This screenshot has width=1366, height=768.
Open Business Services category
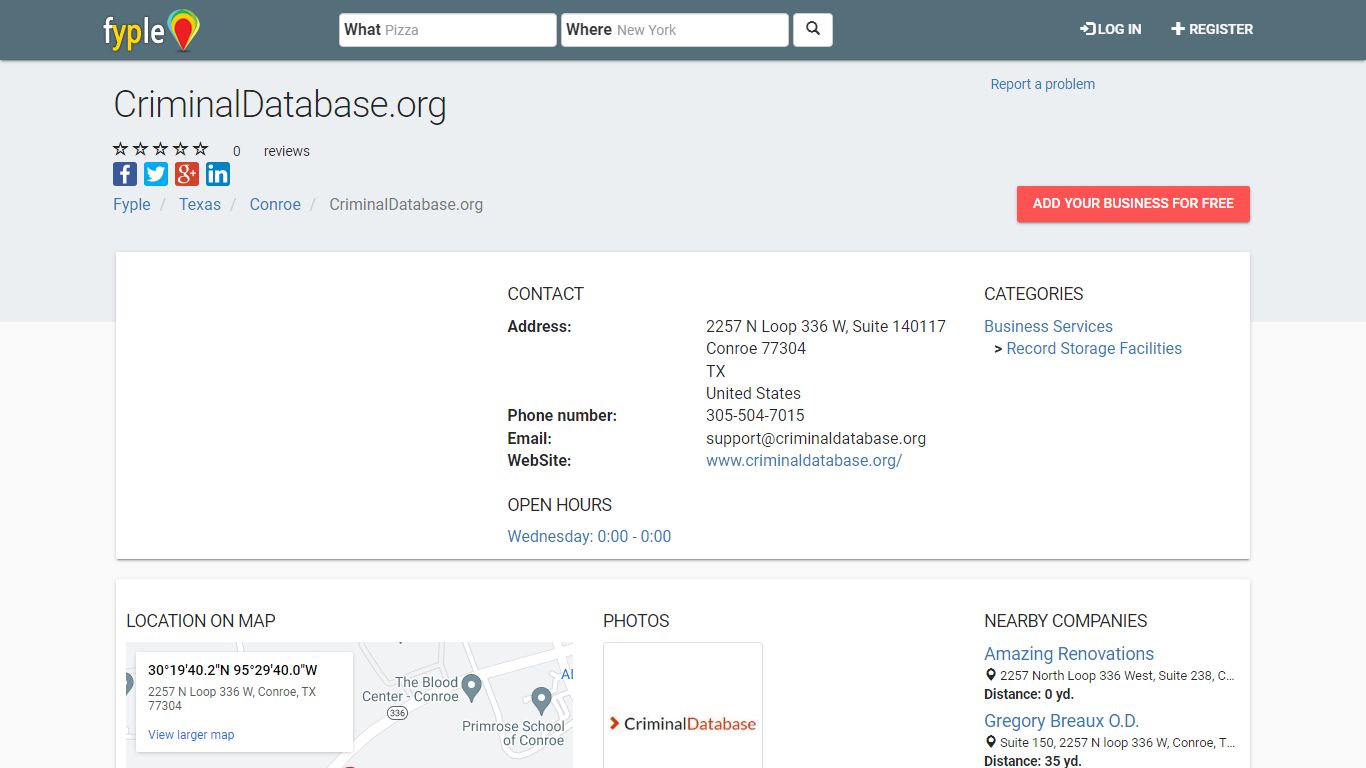point(1048,326)
